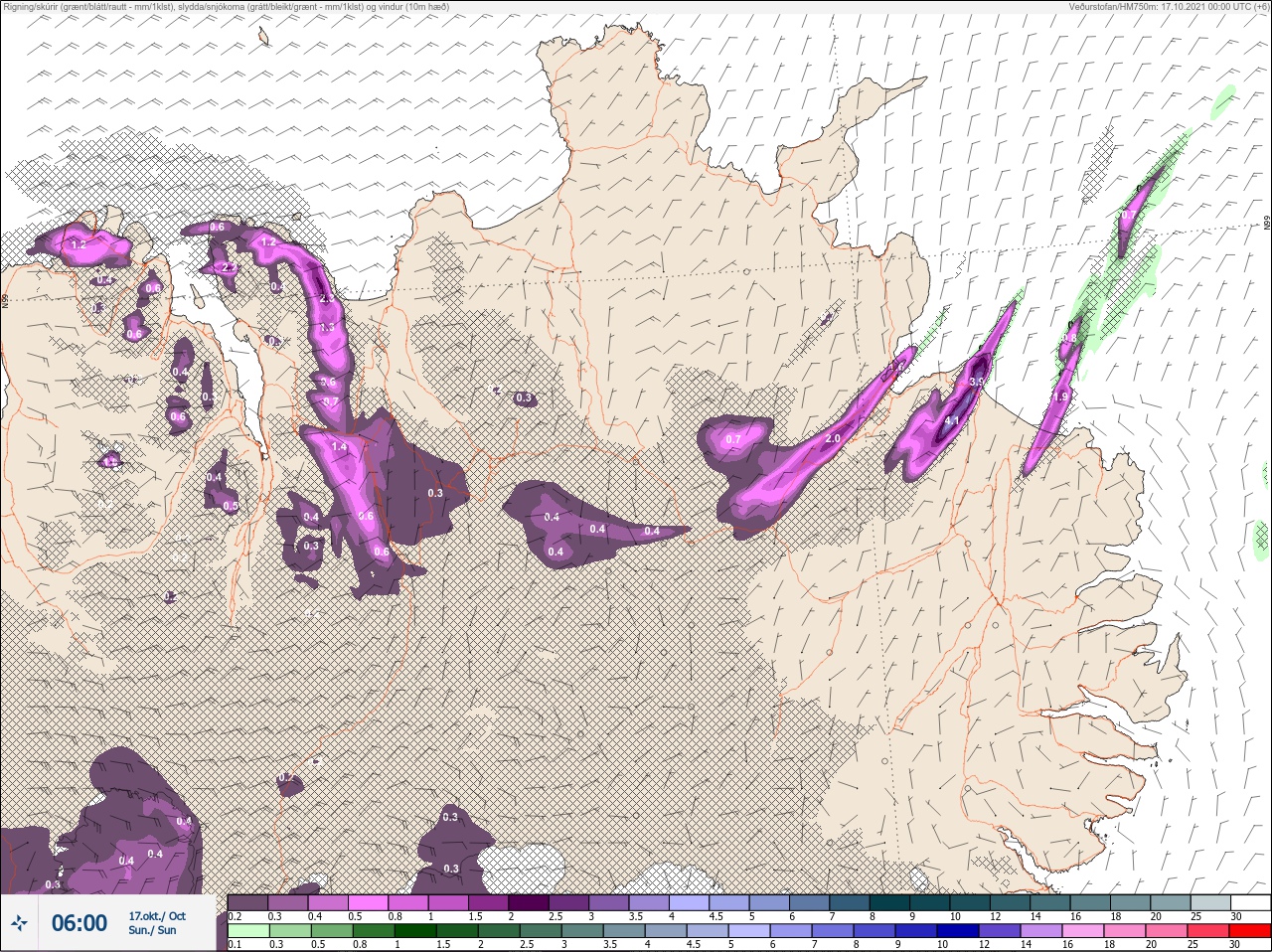Click the 1.6 precipitation value on the map

(x=895, y=367)
